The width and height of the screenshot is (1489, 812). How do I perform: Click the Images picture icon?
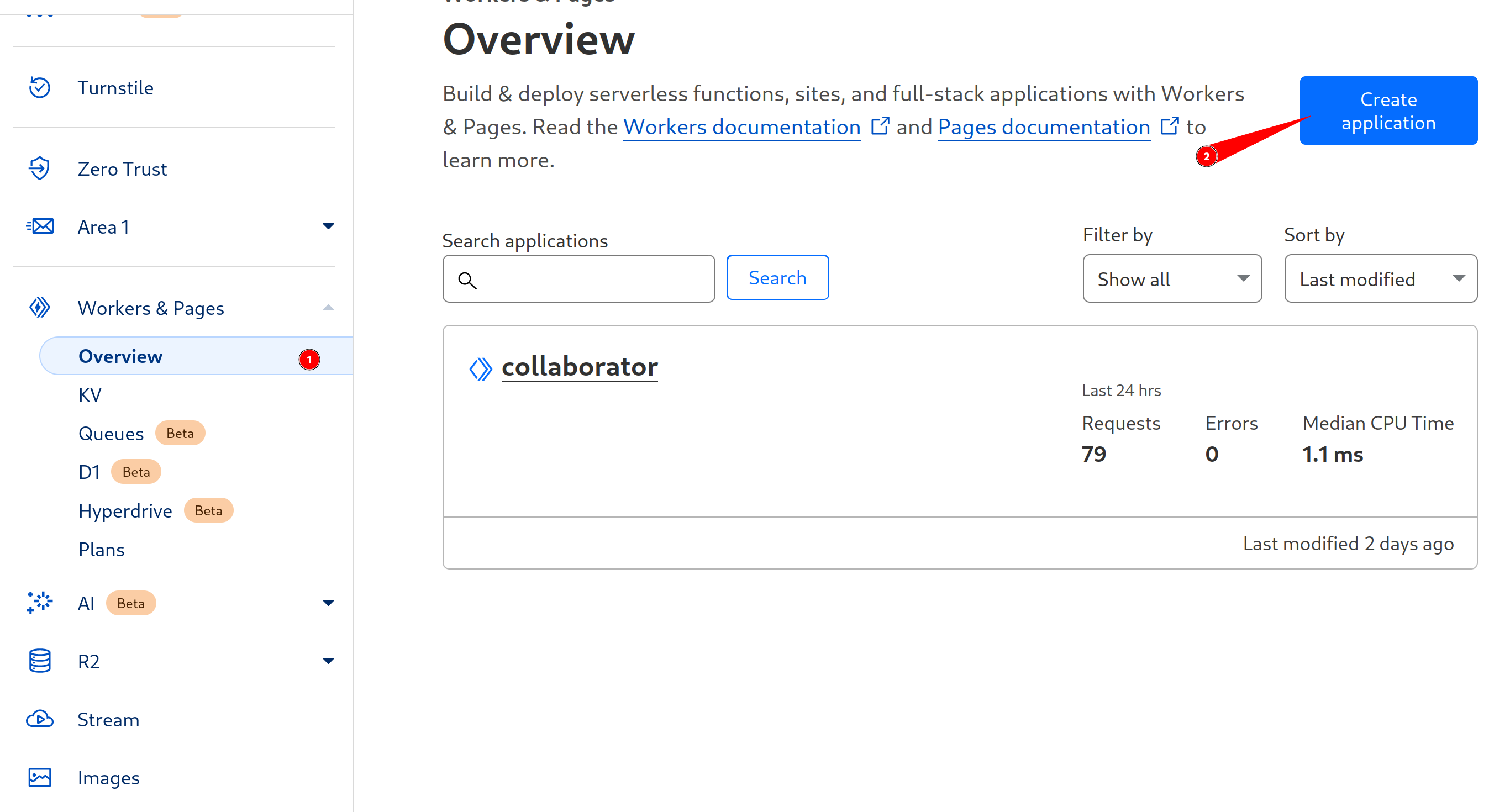[39, 777]
